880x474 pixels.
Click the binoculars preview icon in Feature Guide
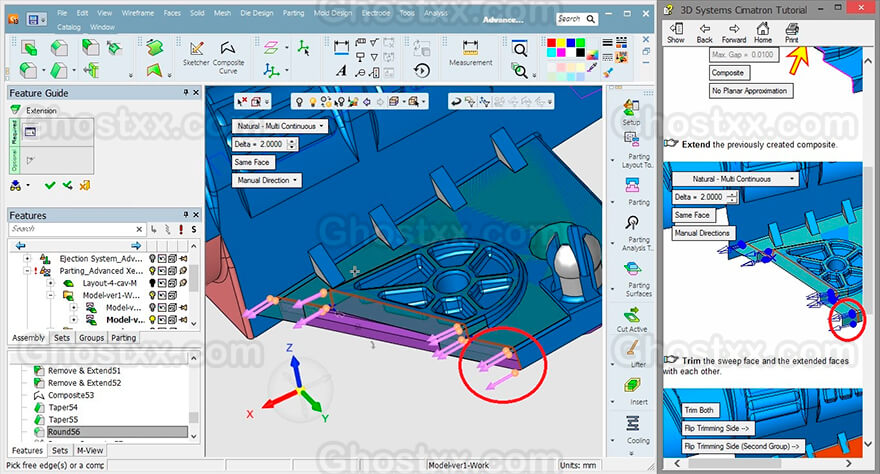[15, 186]
